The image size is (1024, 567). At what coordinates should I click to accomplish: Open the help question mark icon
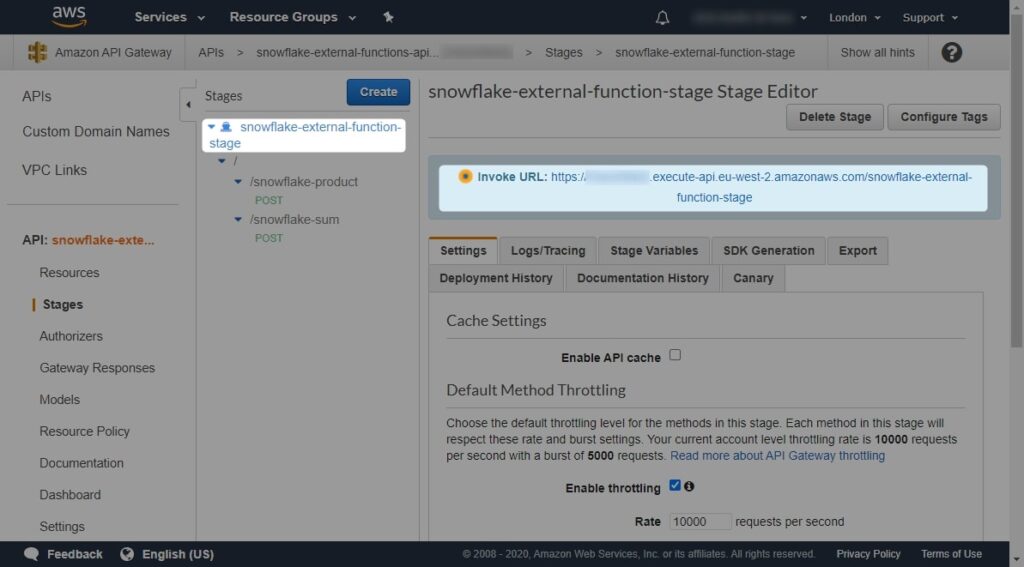[952, 52]
